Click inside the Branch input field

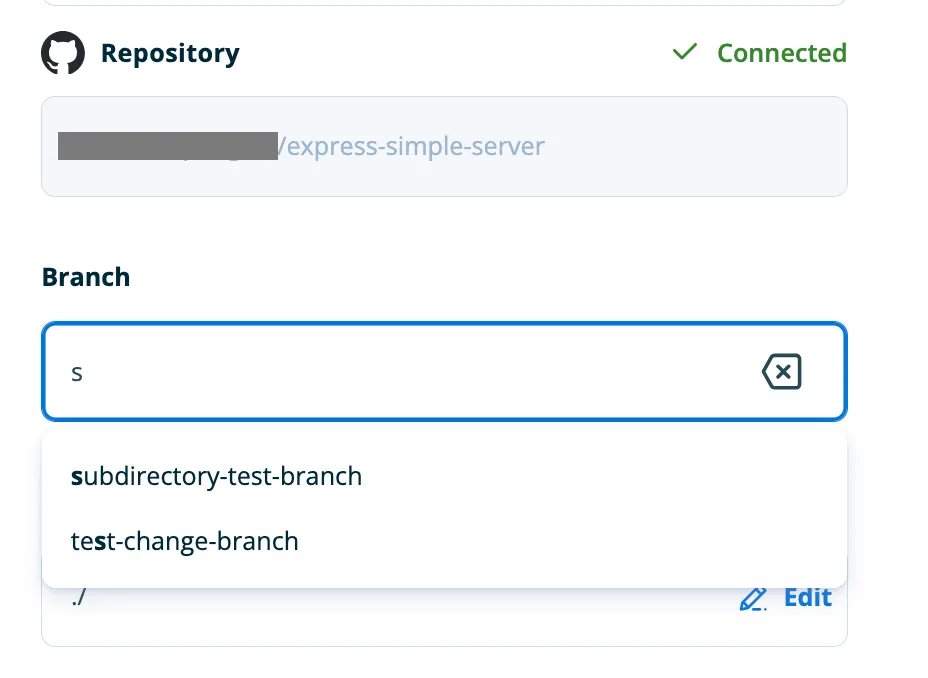(400, 371)
